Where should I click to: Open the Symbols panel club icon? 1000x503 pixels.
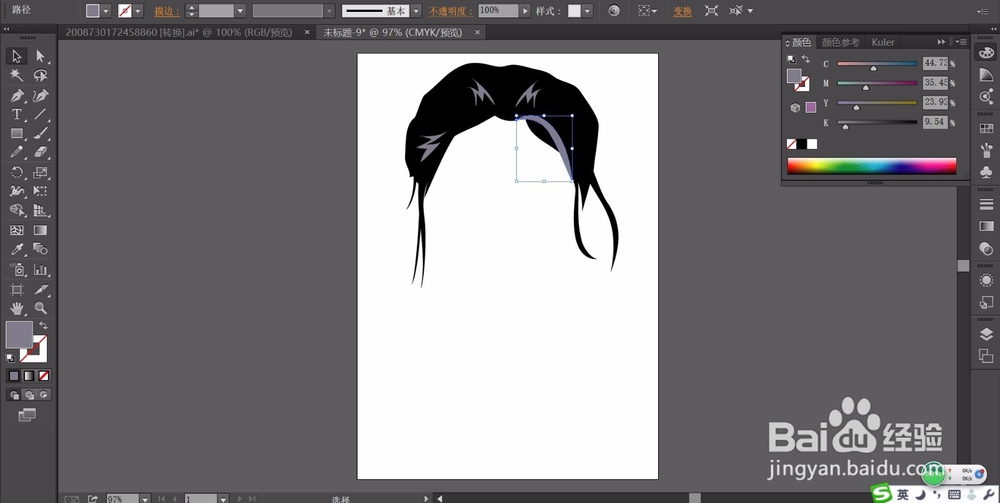(986, 171)
